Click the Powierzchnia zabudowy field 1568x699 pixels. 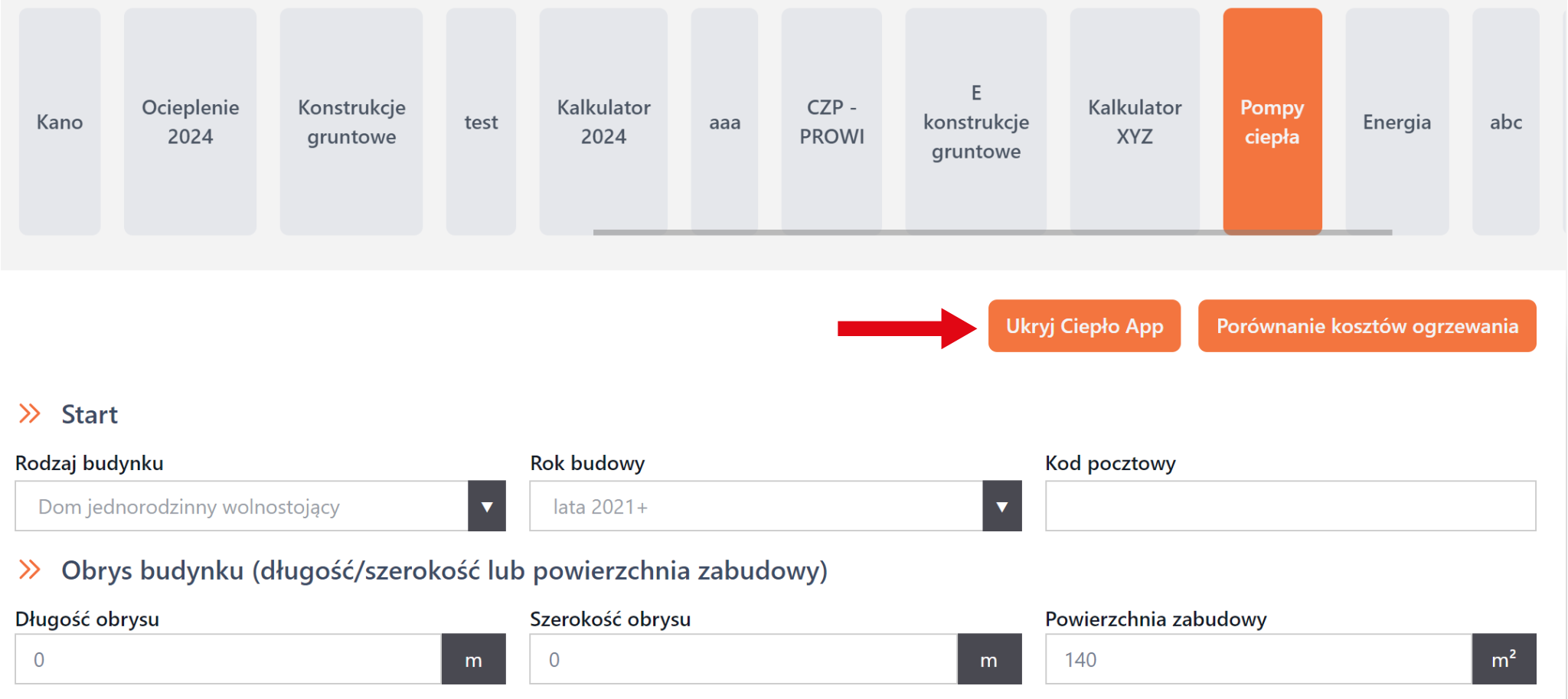tap(1258, 659)
